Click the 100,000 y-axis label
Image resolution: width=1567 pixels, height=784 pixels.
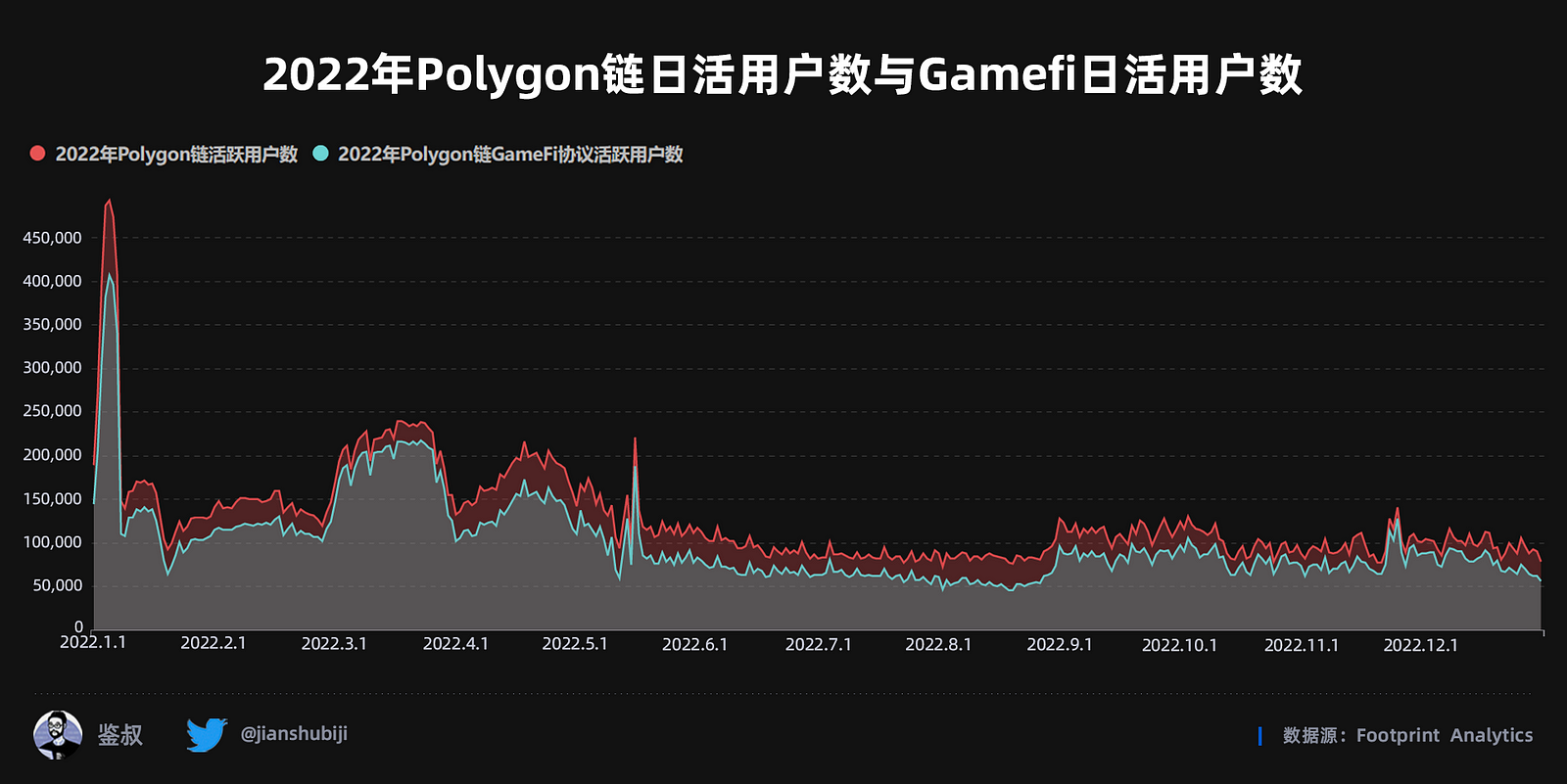click(x=52, y=542)
